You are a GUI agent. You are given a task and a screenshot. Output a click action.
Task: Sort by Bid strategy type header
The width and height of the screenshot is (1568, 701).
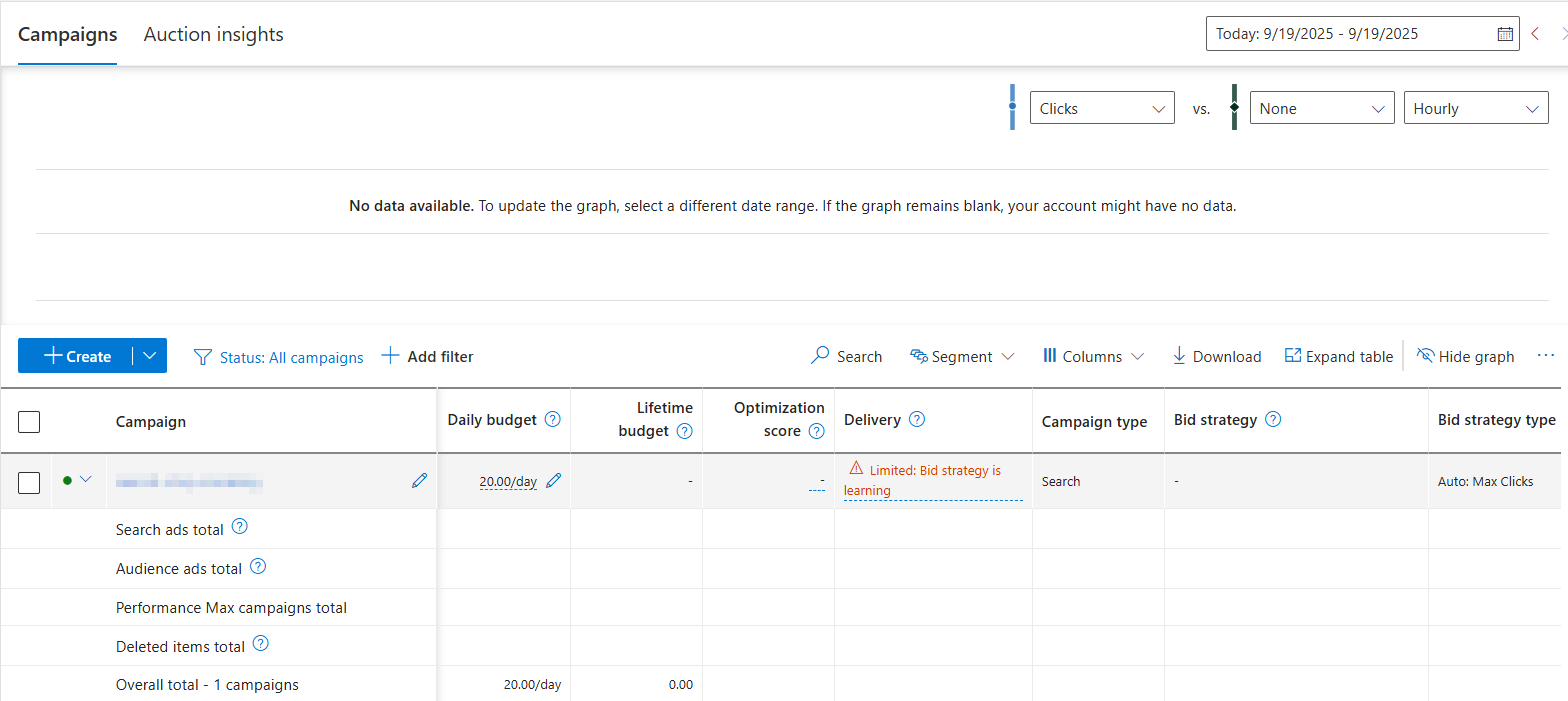tap(1497, 420)
